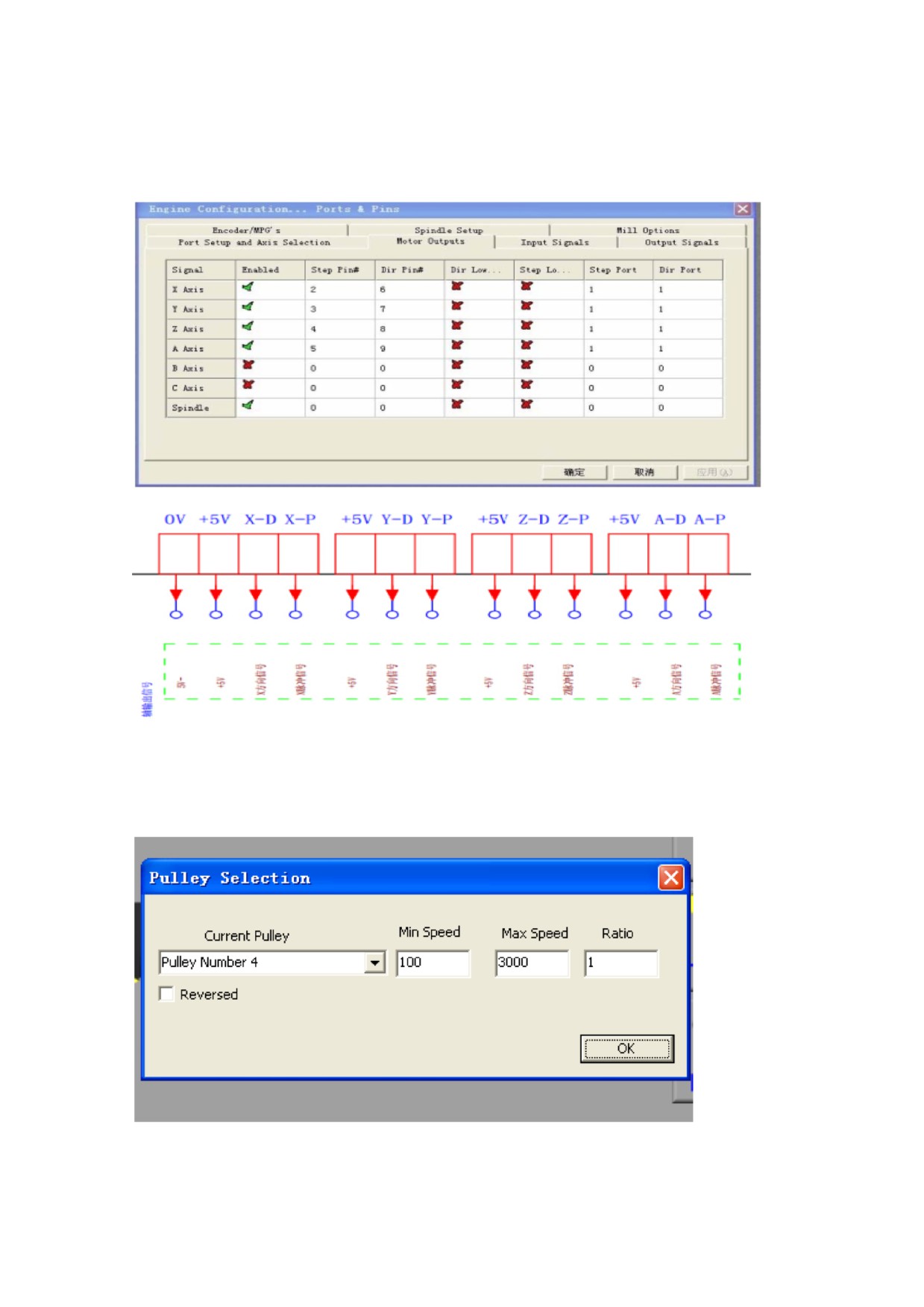Enable the B Axis motor output

(x=248, y=366)
